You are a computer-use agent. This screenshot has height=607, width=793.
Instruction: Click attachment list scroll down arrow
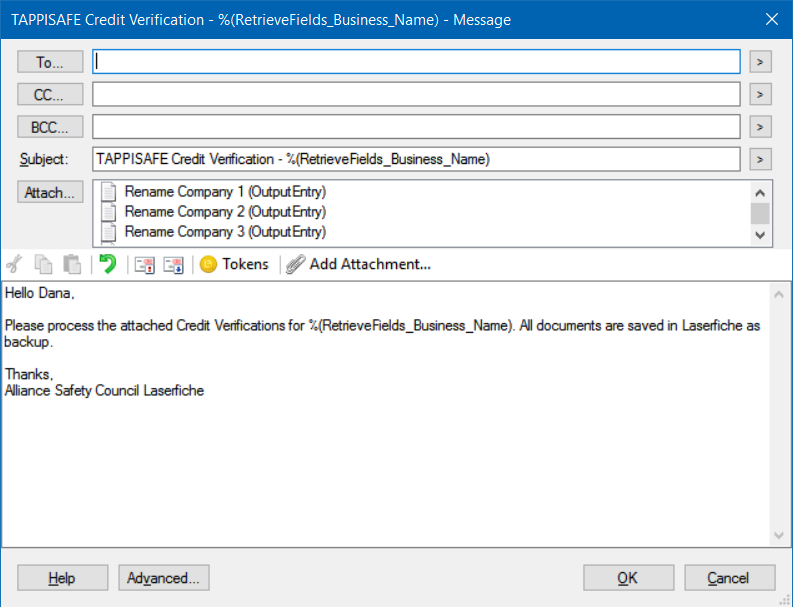(x=760, y=235)
